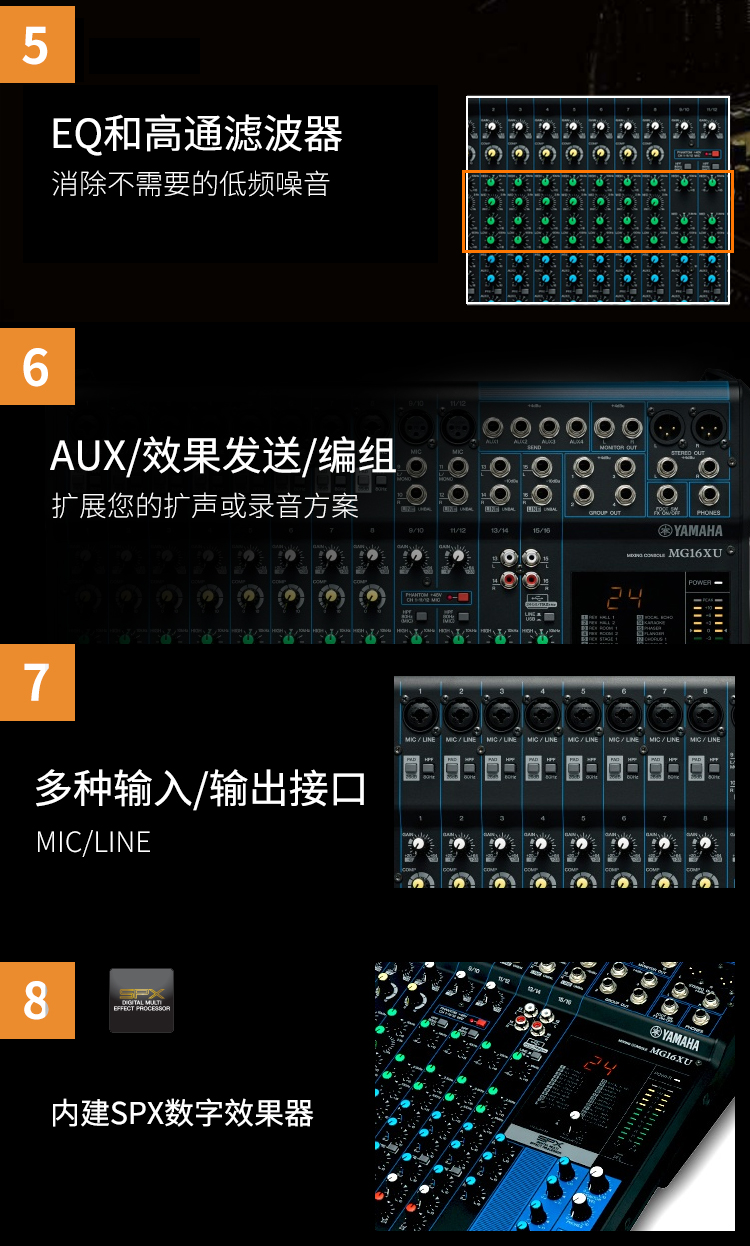
Task: Click the red RCA input jack 14
Action: click(510, 578)
